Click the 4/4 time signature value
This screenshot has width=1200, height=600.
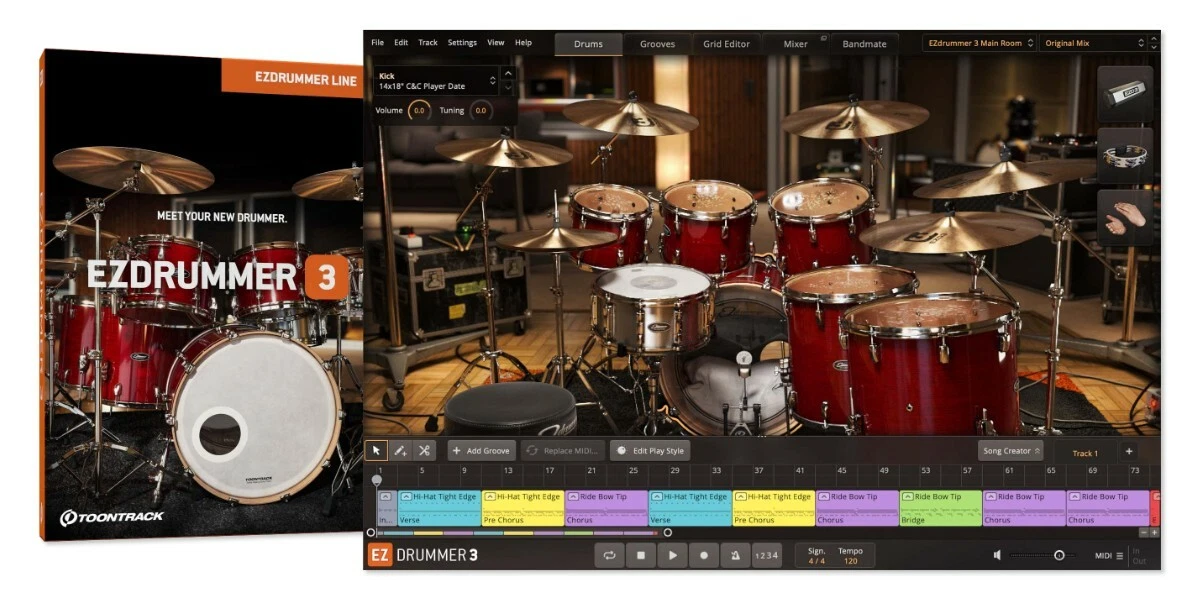817,561
